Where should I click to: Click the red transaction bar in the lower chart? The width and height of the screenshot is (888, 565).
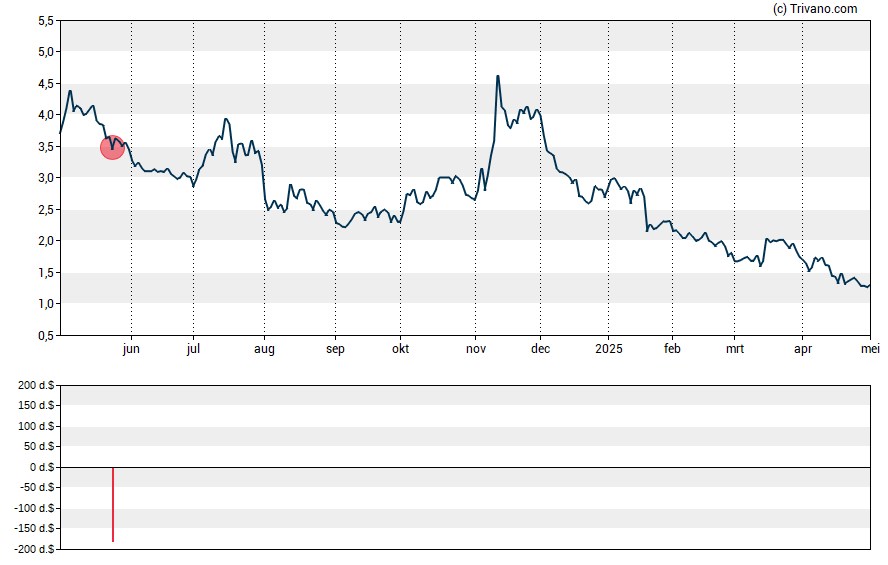[113, 504]
